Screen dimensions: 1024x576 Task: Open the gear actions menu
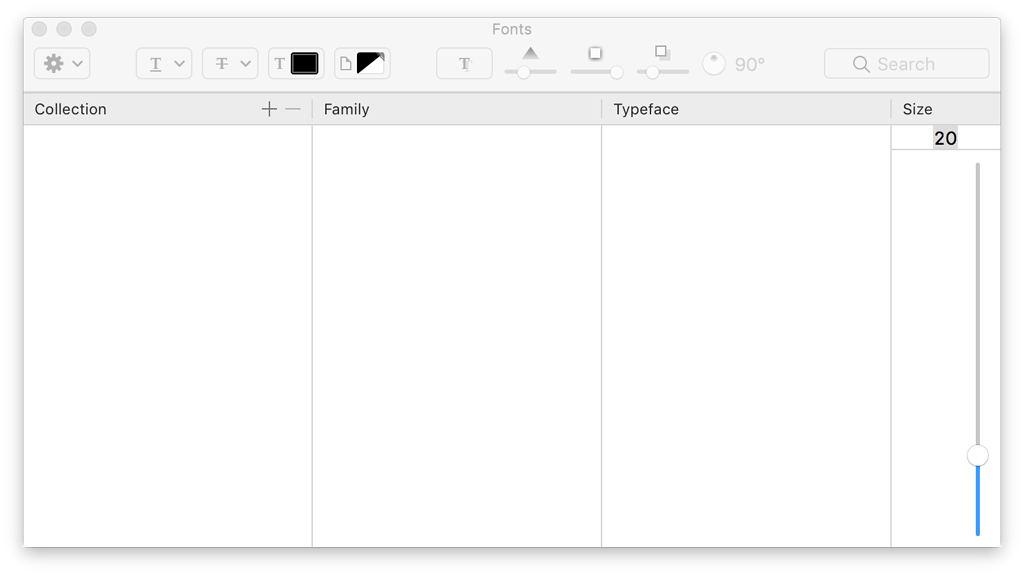(x=55, y=63)
